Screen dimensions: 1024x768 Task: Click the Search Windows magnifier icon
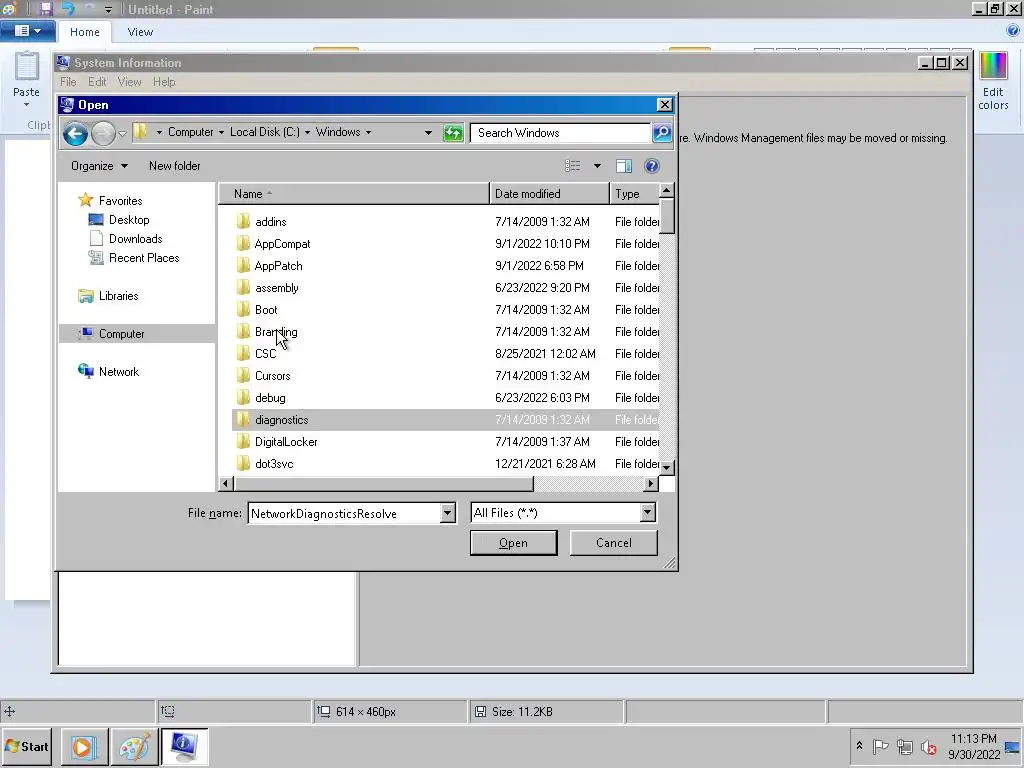662,133
